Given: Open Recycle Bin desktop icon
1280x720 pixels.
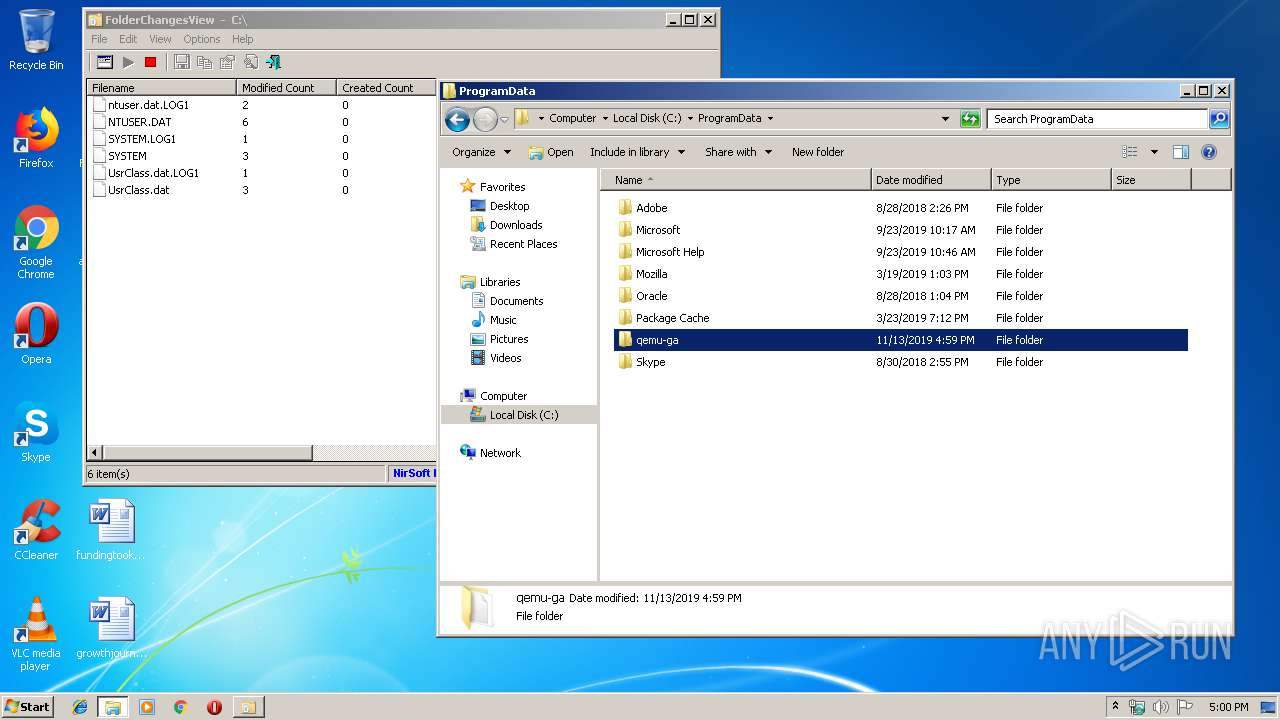Looking at the screenshot, I should 36,40.
